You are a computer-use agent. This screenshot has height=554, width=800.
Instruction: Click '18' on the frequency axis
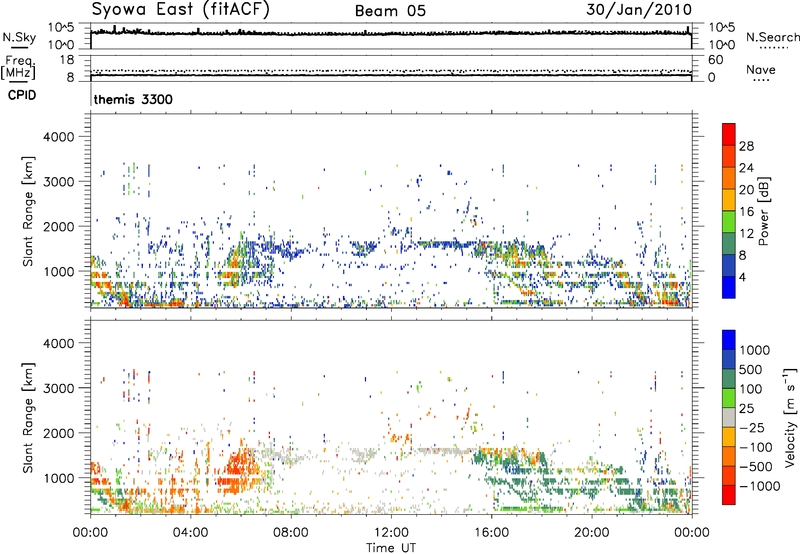[67, 60]
